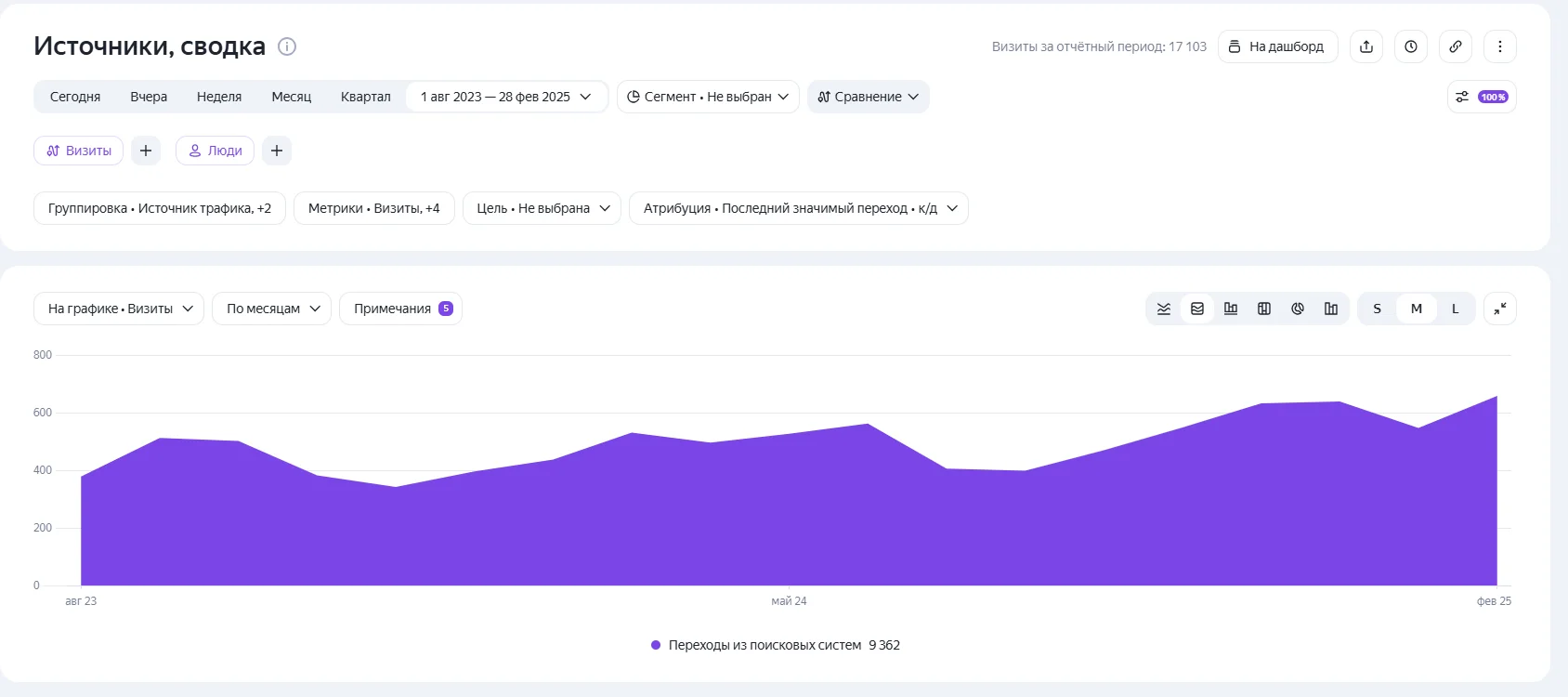Add condition next to Визиты filter
This screenshot has width=1568, height=697.
point(146,151)
